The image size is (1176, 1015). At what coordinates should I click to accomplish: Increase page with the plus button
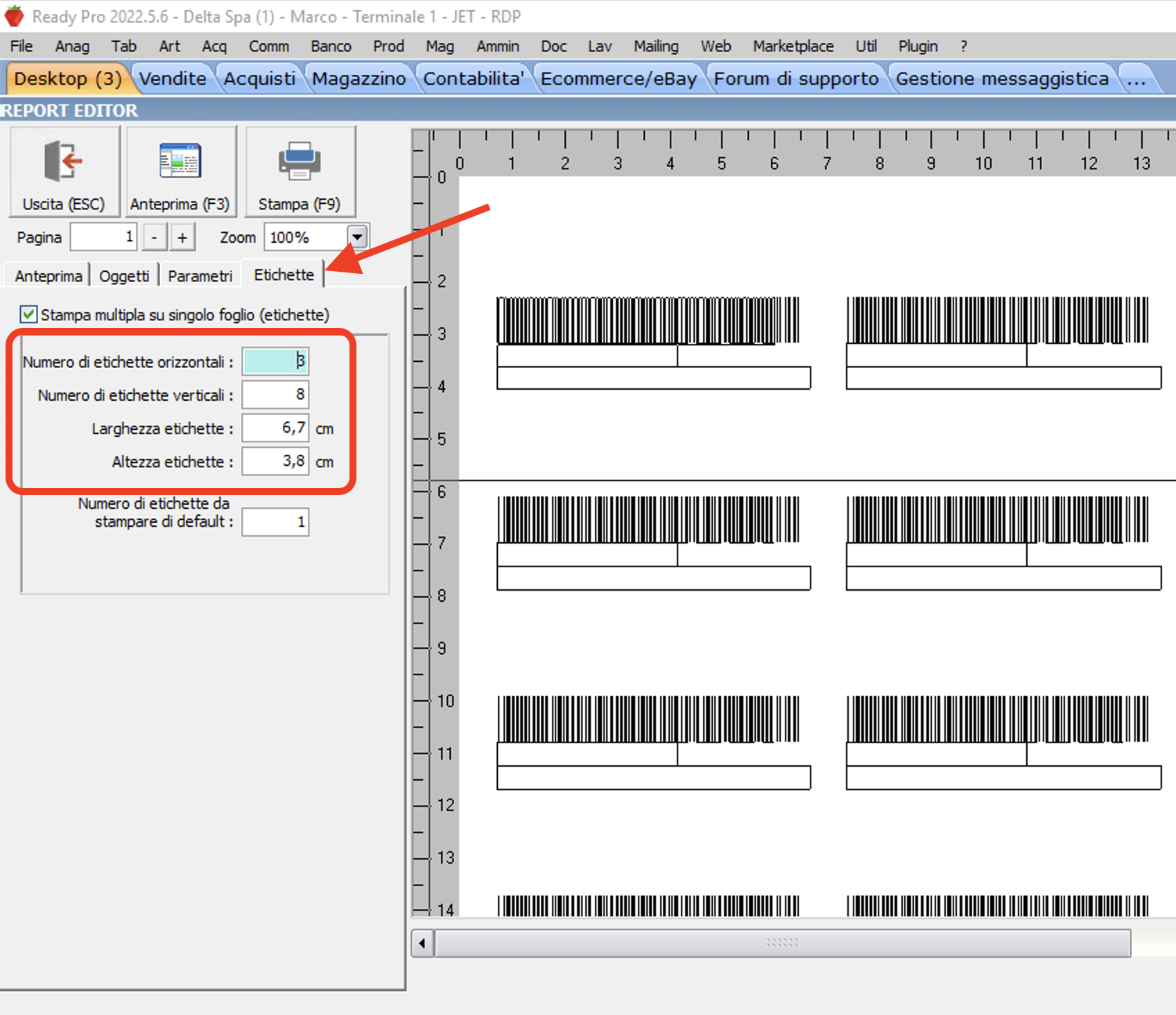pyautogui.click(x=182, y=237)
